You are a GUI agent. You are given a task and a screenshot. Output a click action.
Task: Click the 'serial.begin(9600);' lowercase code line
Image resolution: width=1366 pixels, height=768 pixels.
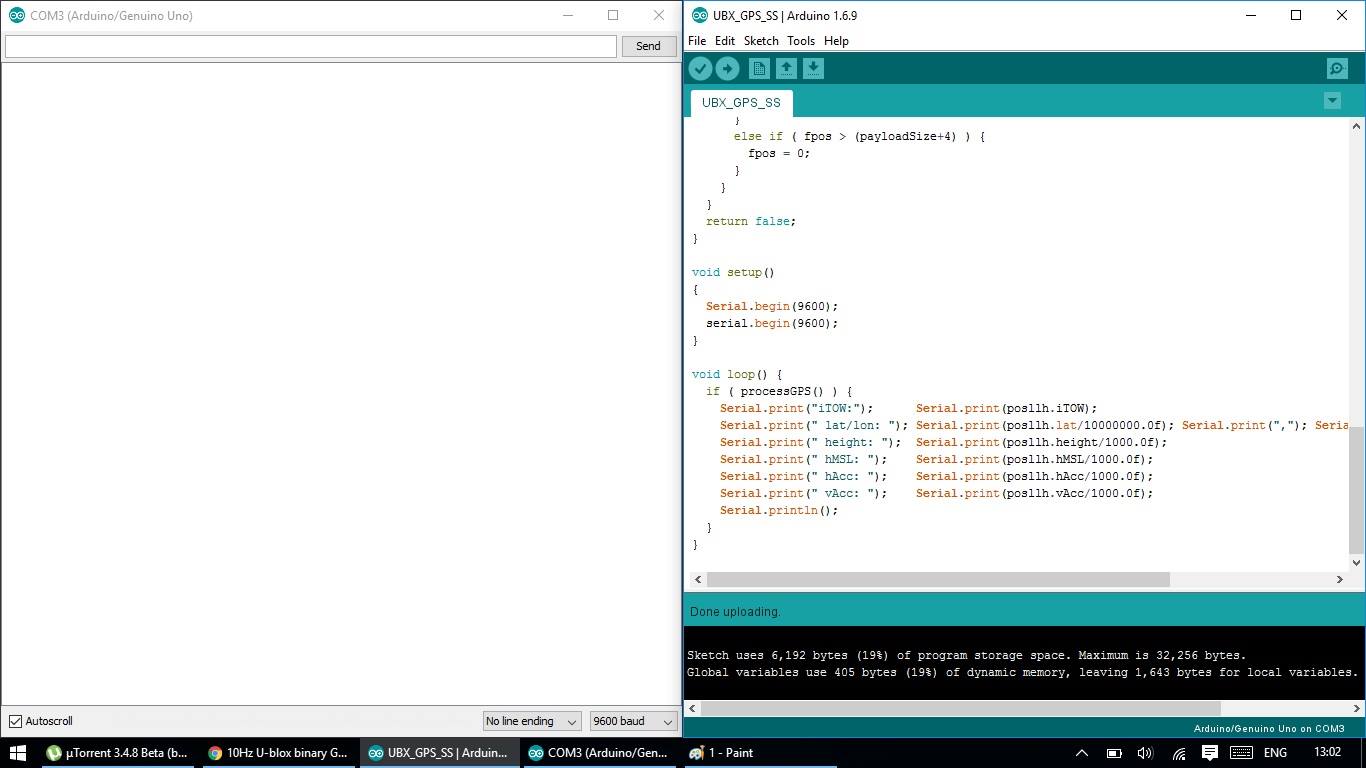[x=772, y=323]
